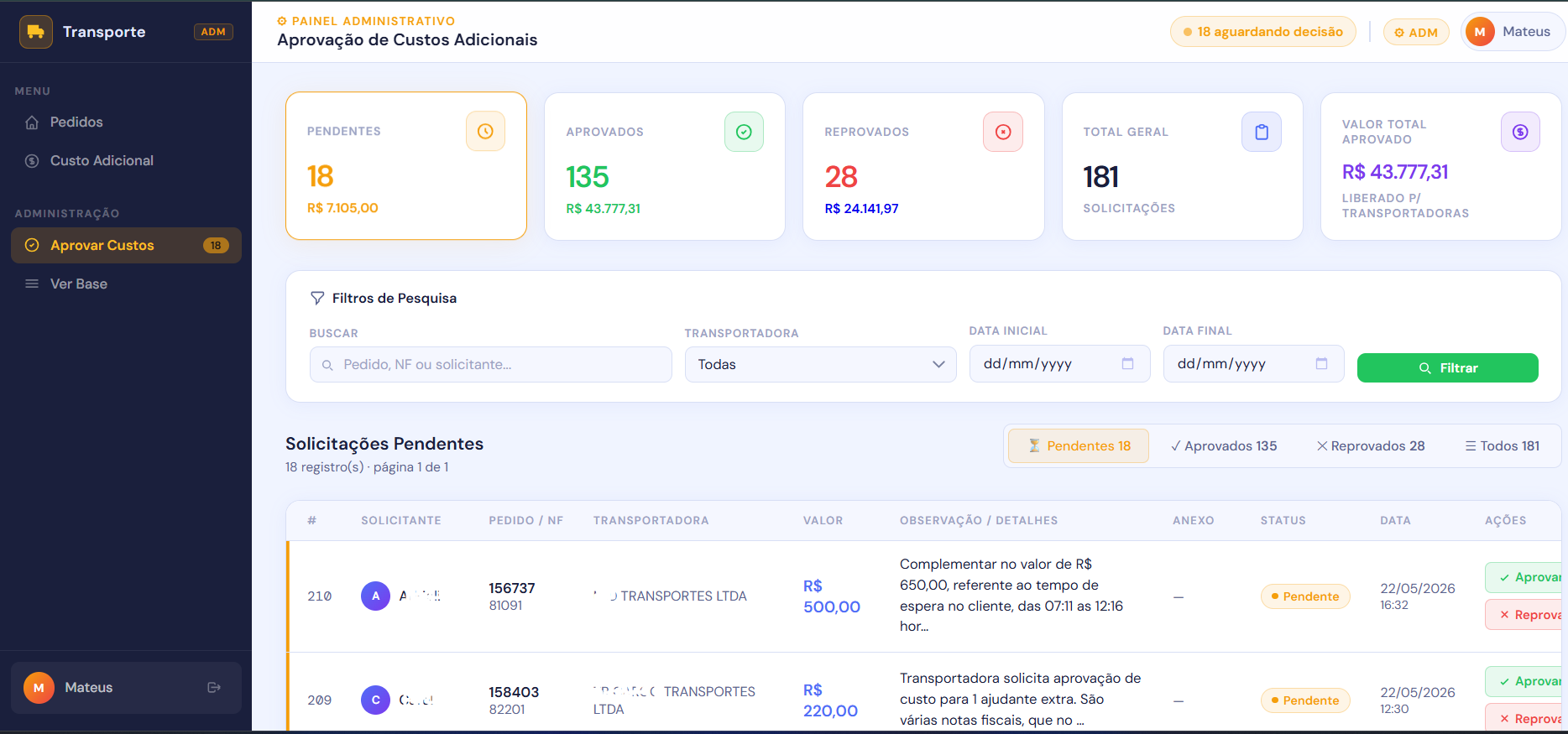
Task: Open Pedidos from the sidebar menu
Action: click(x=126, y=122)
